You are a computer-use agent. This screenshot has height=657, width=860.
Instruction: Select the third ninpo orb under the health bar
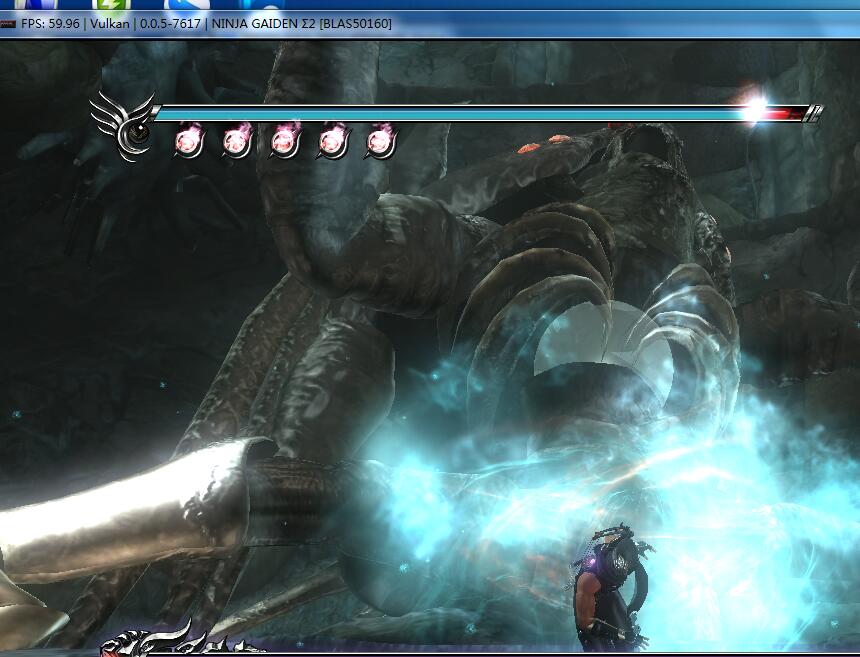285,141
